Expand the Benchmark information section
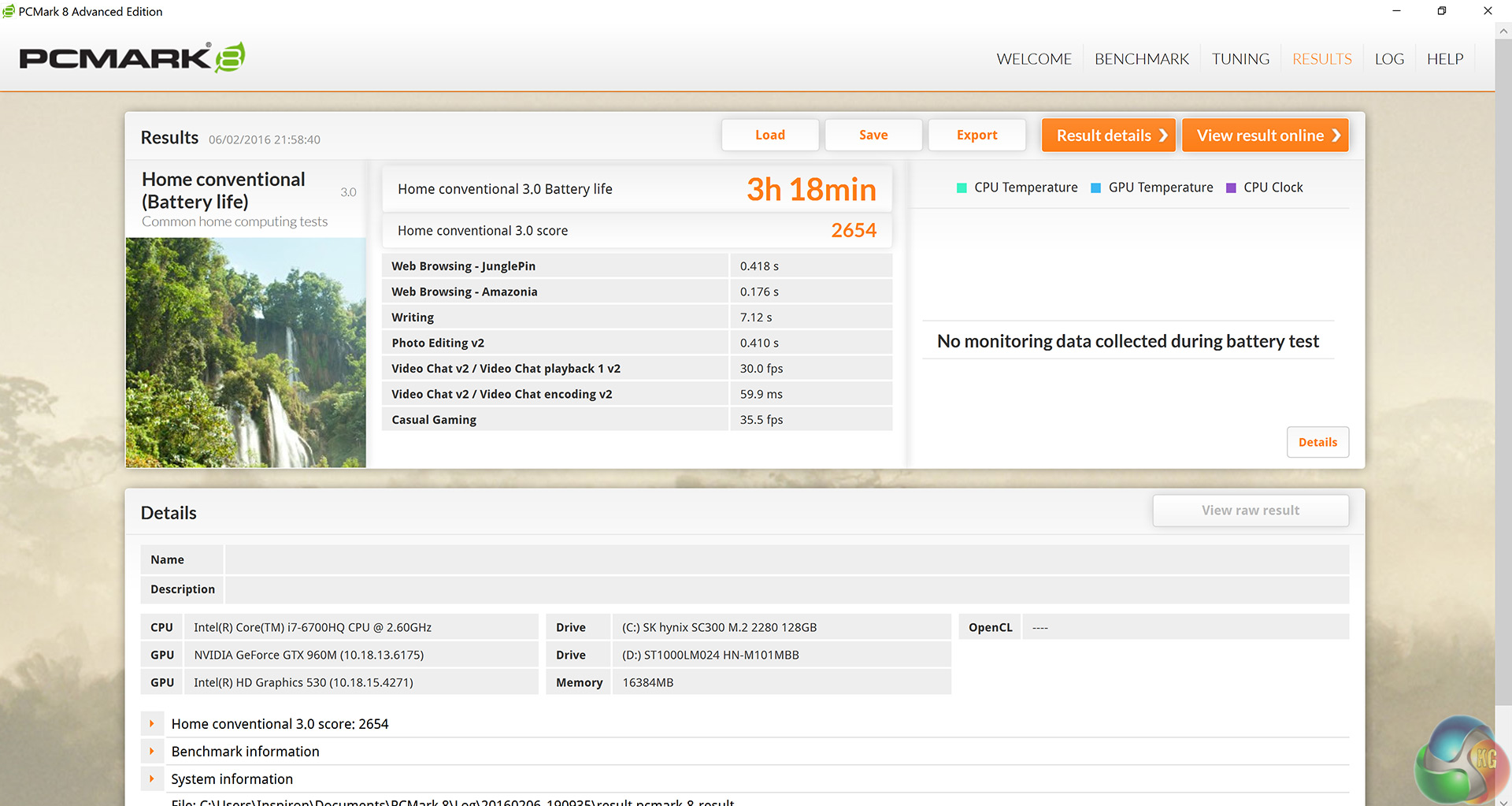 tap(152, 751)
